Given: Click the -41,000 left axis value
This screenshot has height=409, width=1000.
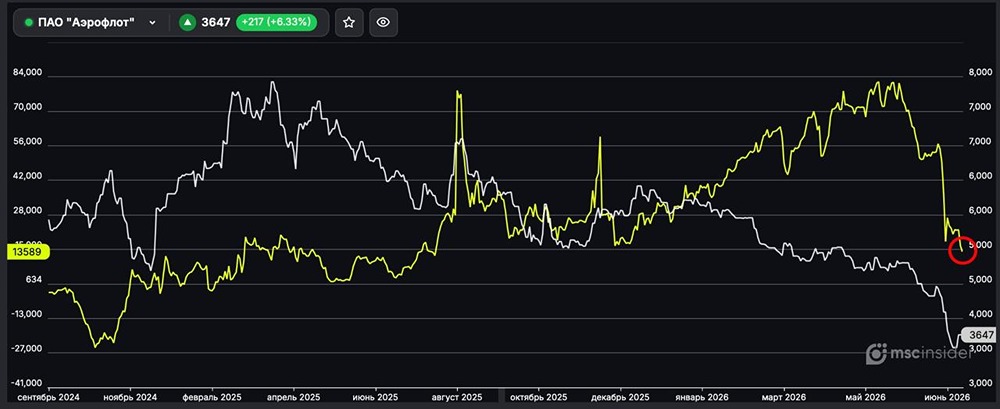Looking at the screenshot, I should pos(26,383).
